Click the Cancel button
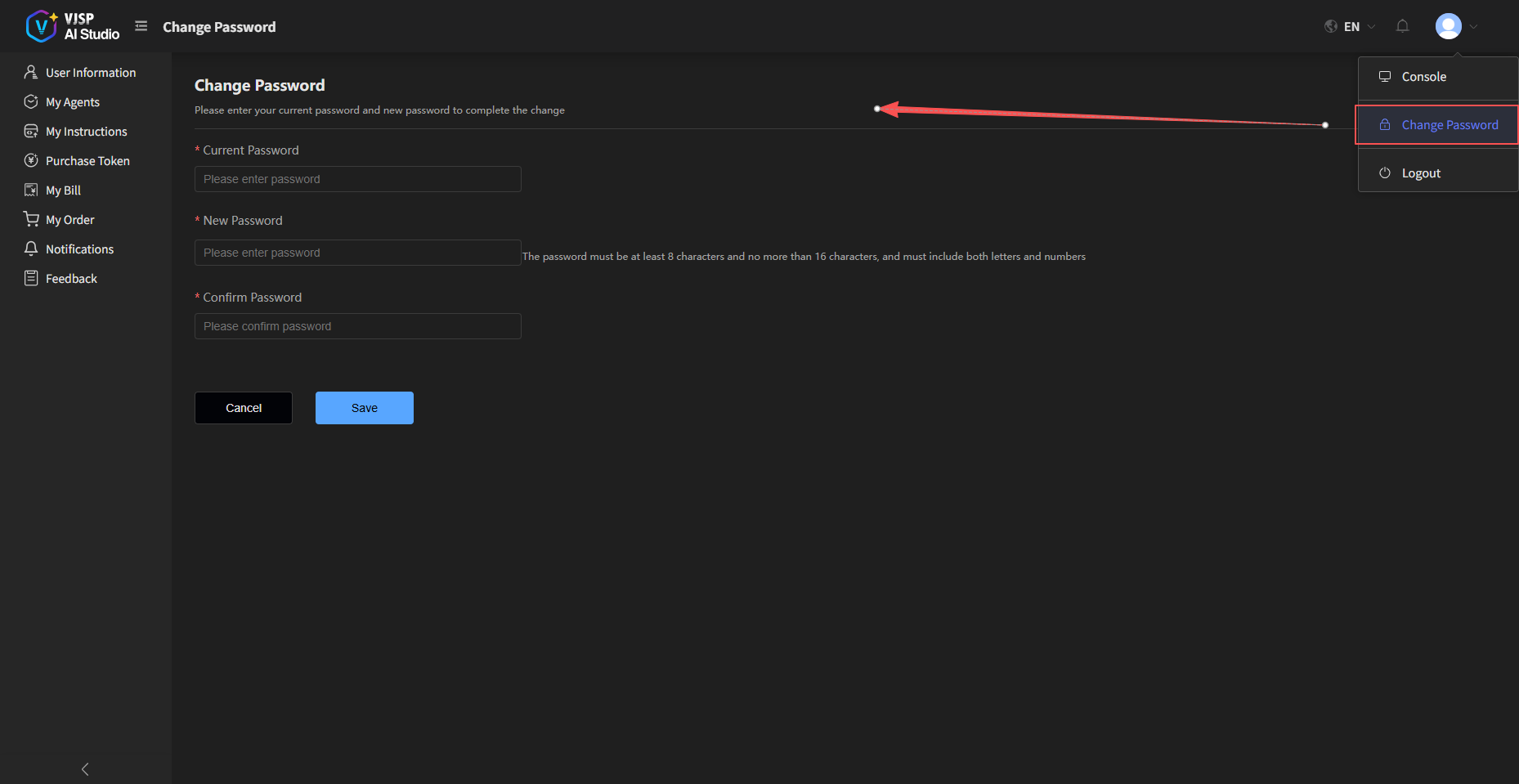 pyautogui.click(x=243, y=407)
